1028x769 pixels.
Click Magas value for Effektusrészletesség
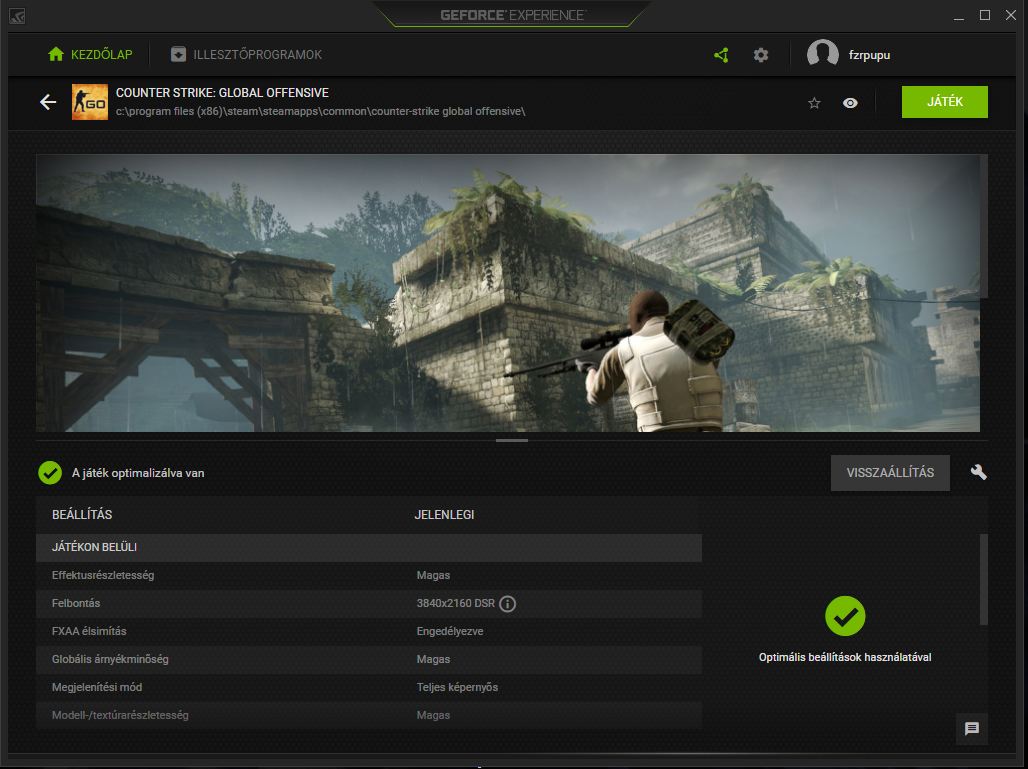tap(433, 576)
